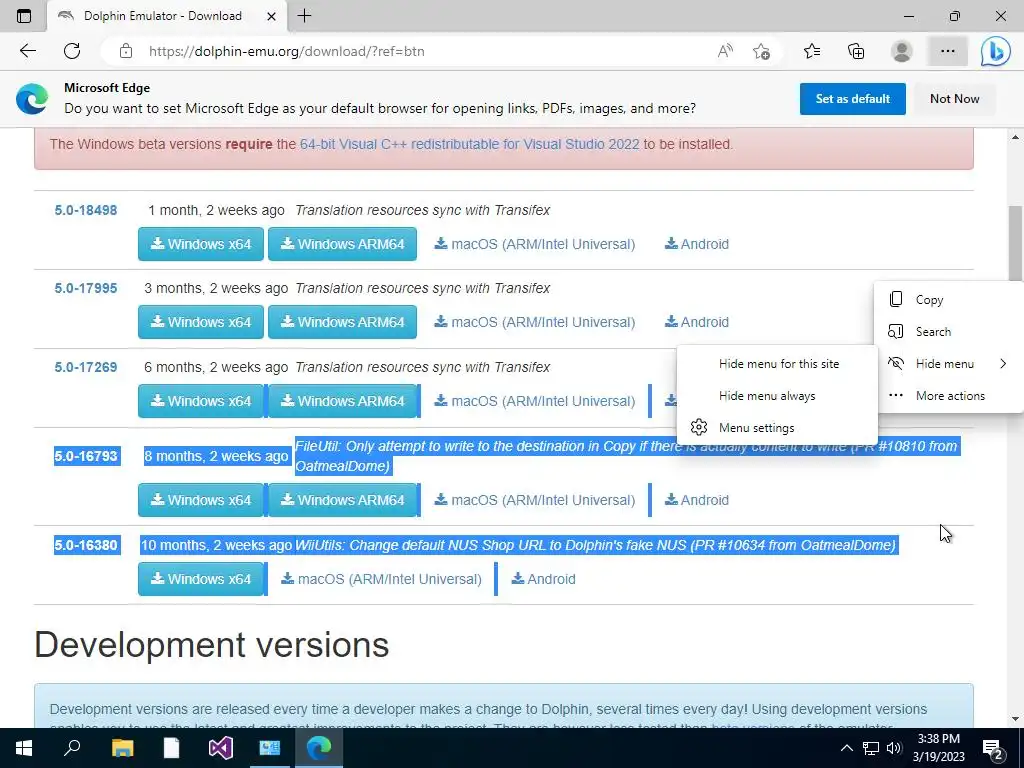The height and width of the screenshot is (768, 1024).
Task: Open File Explorer from the taskbar
Action: click(x=122, y=748)
